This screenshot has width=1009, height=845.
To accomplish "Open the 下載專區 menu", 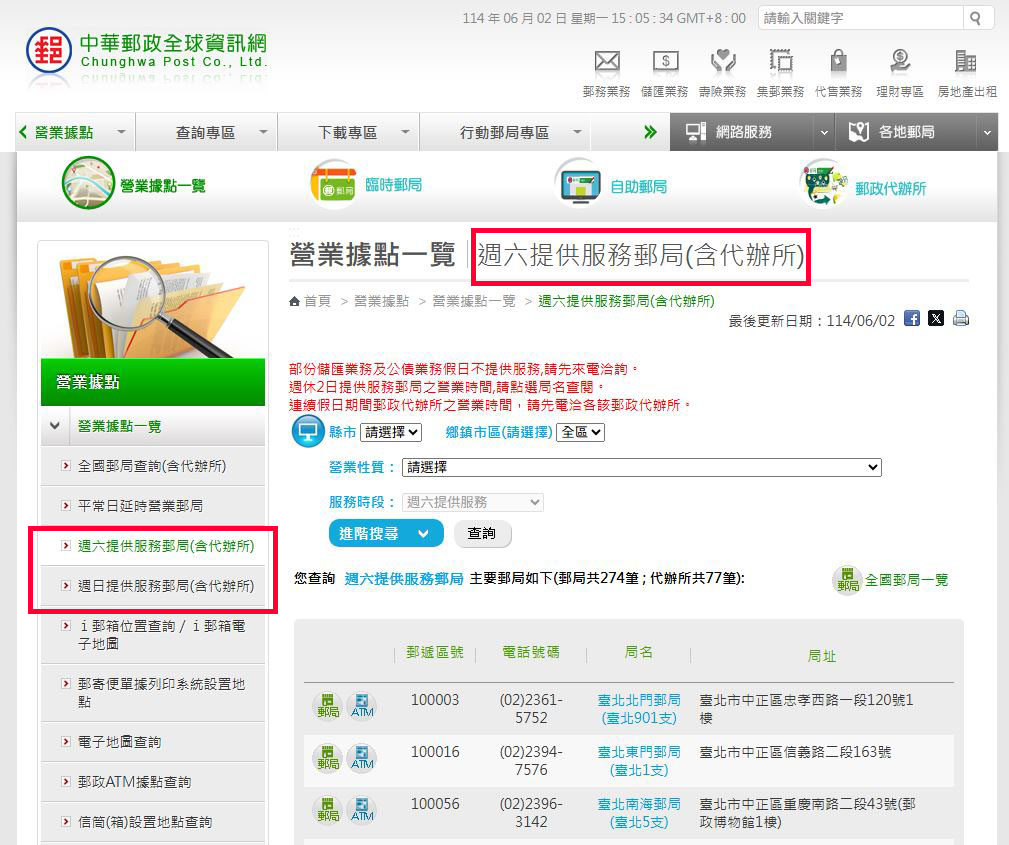I will [x=362, y=132].
